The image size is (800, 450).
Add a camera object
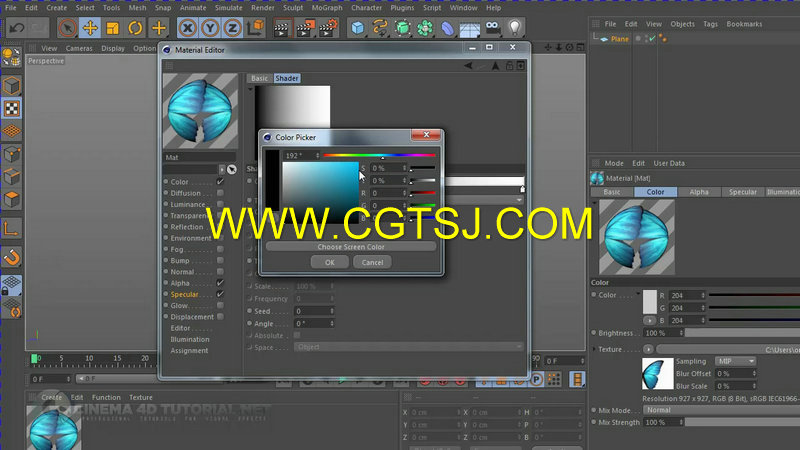[x=492, y=28]
